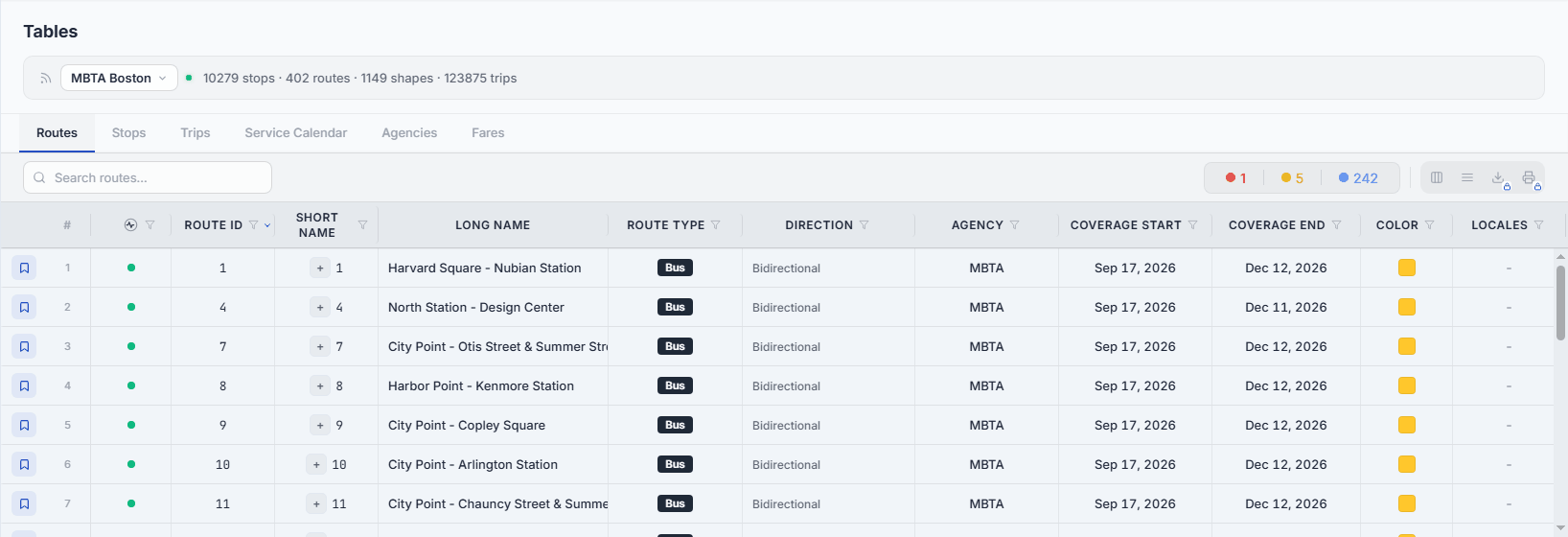Click scrollbar down arrow at table bottom

(x=1560, y=528)
